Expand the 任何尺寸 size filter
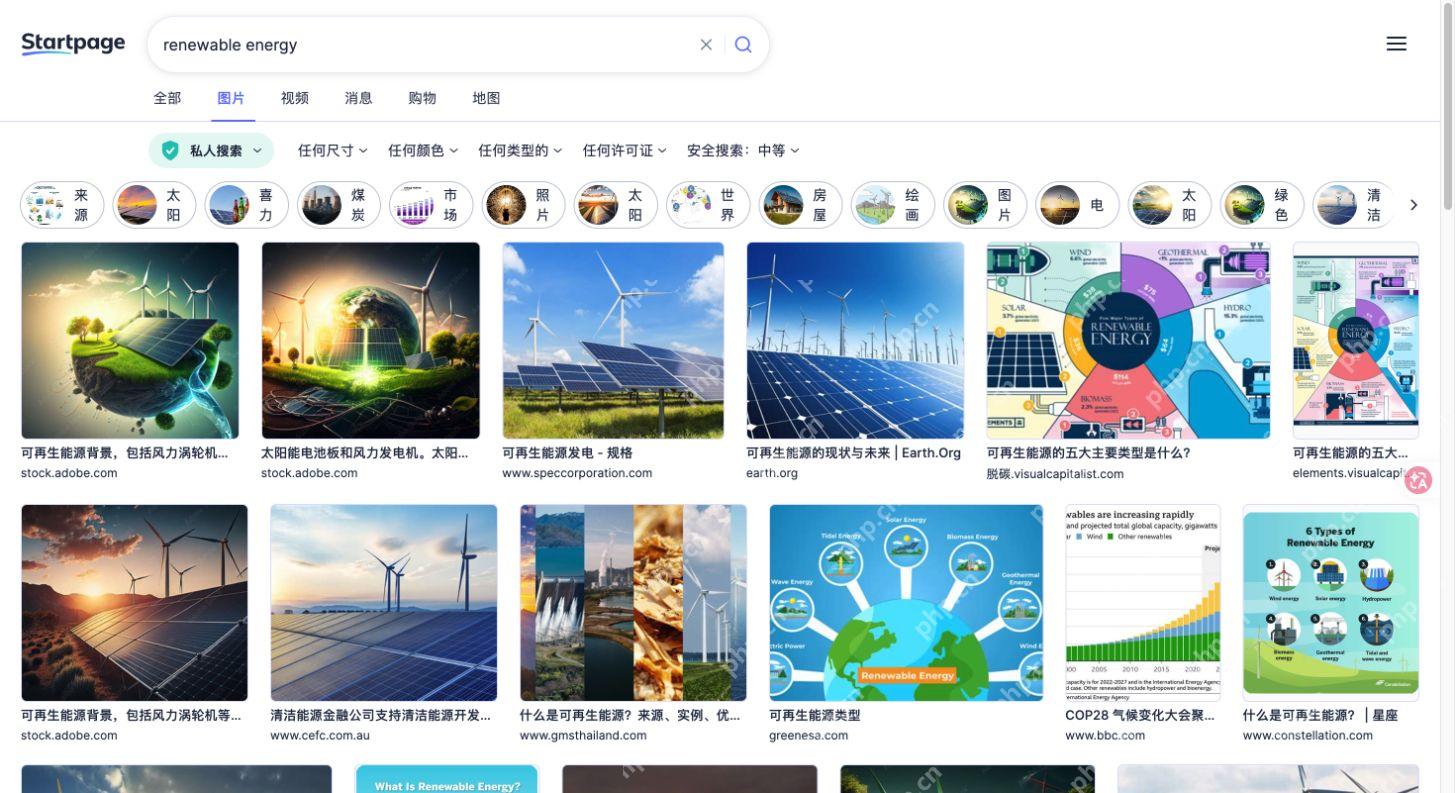Screen dimensions: 1455x793 332,151
